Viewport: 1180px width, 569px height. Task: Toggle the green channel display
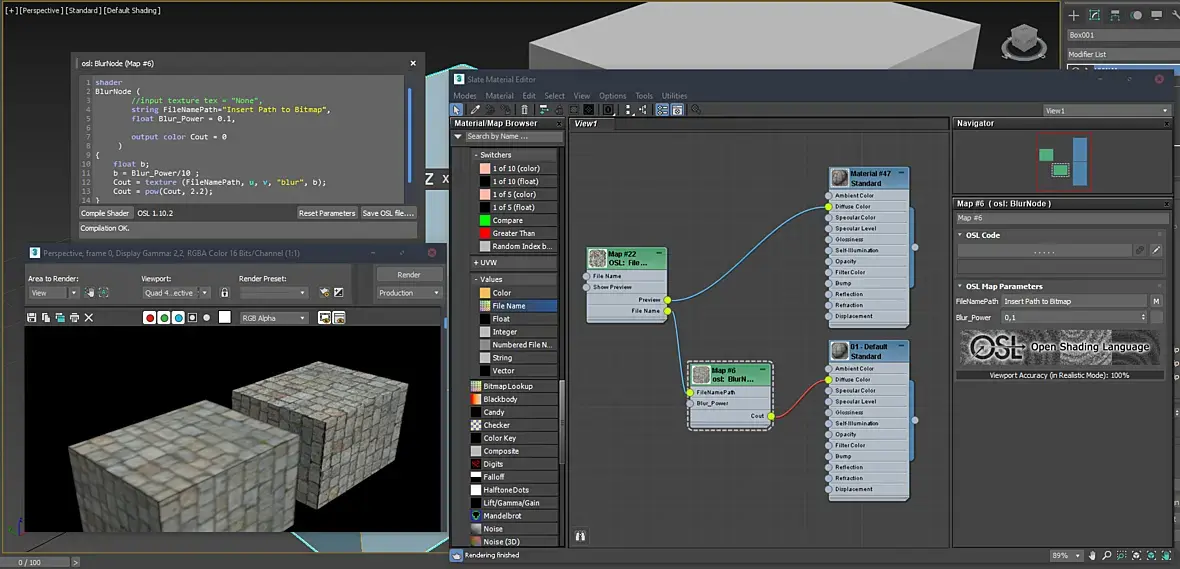(164, 318)
